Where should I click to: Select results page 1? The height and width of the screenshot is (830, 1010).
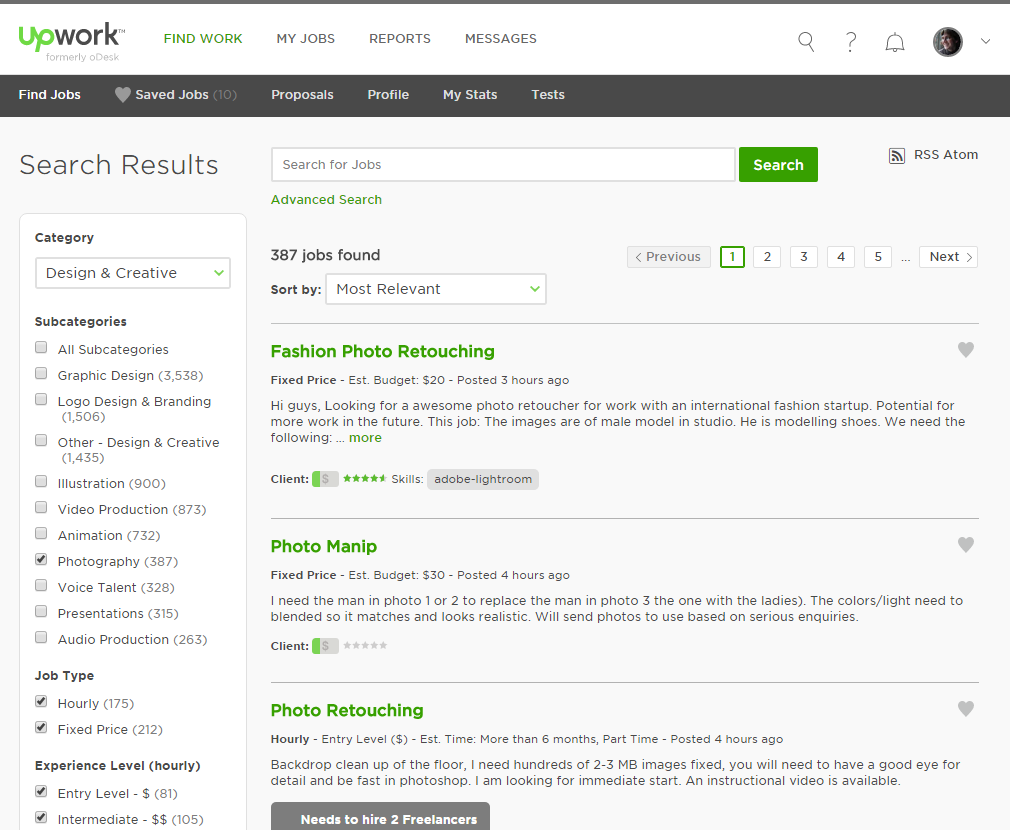(x=732, y=257)
